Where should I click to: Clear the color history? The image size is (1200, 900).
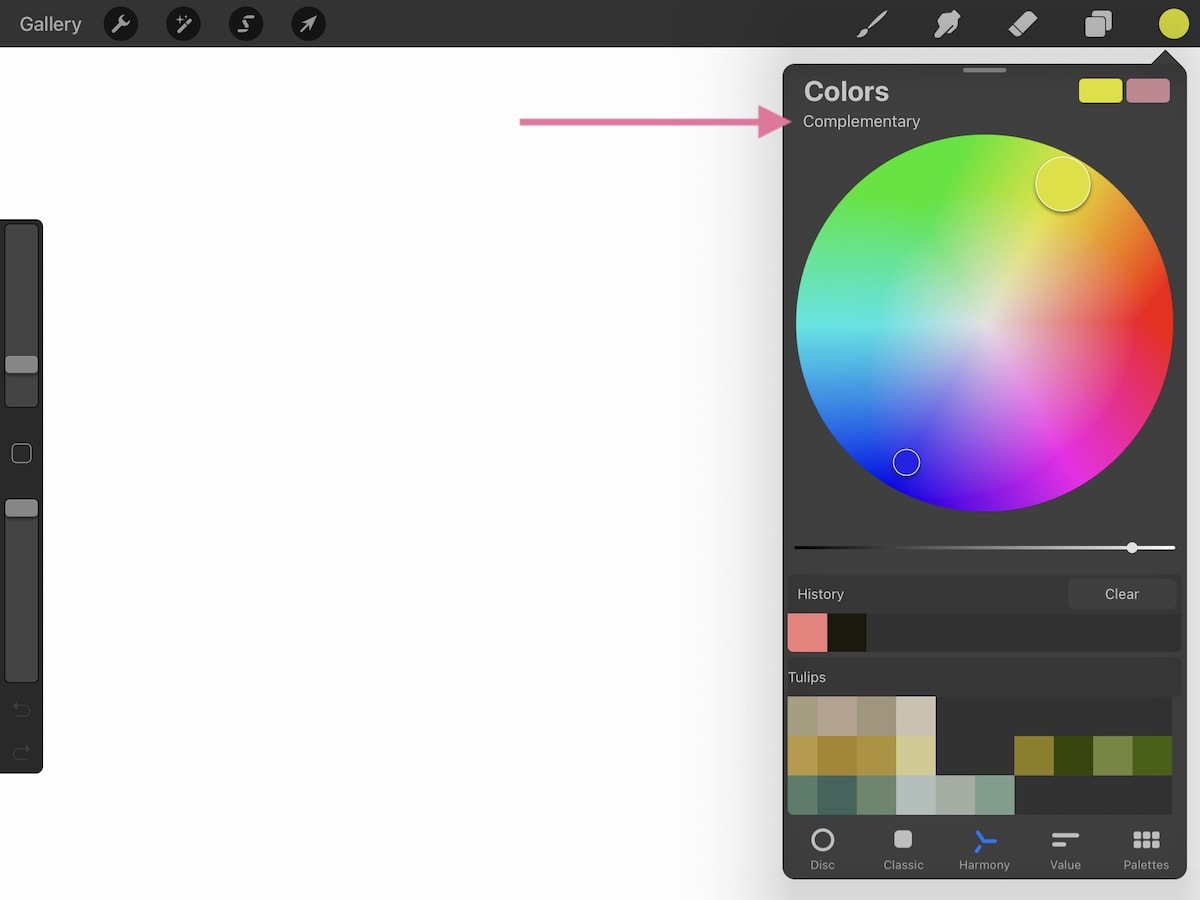click(1121, 594)
